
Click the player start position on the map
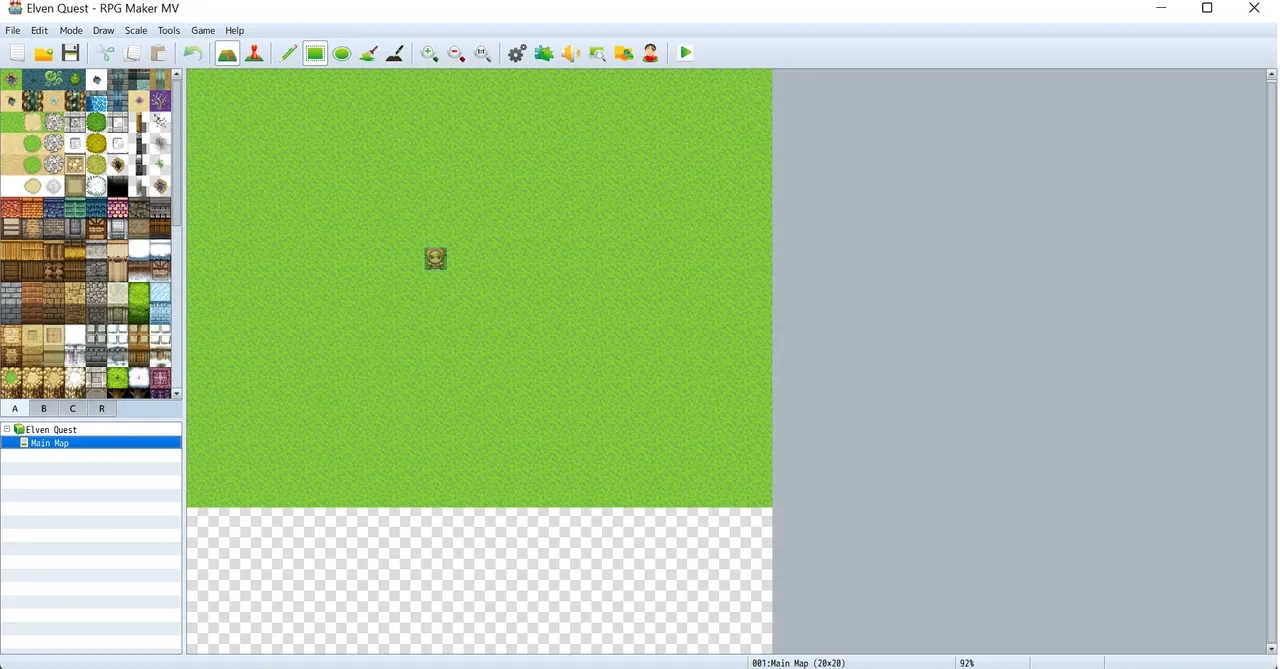click(x=436, y=259)
